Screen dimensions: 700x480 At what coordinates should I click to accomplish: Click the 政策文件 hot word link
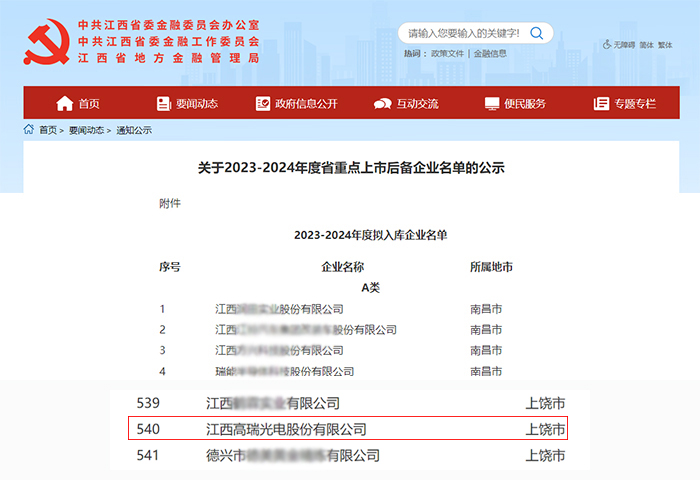449,53
